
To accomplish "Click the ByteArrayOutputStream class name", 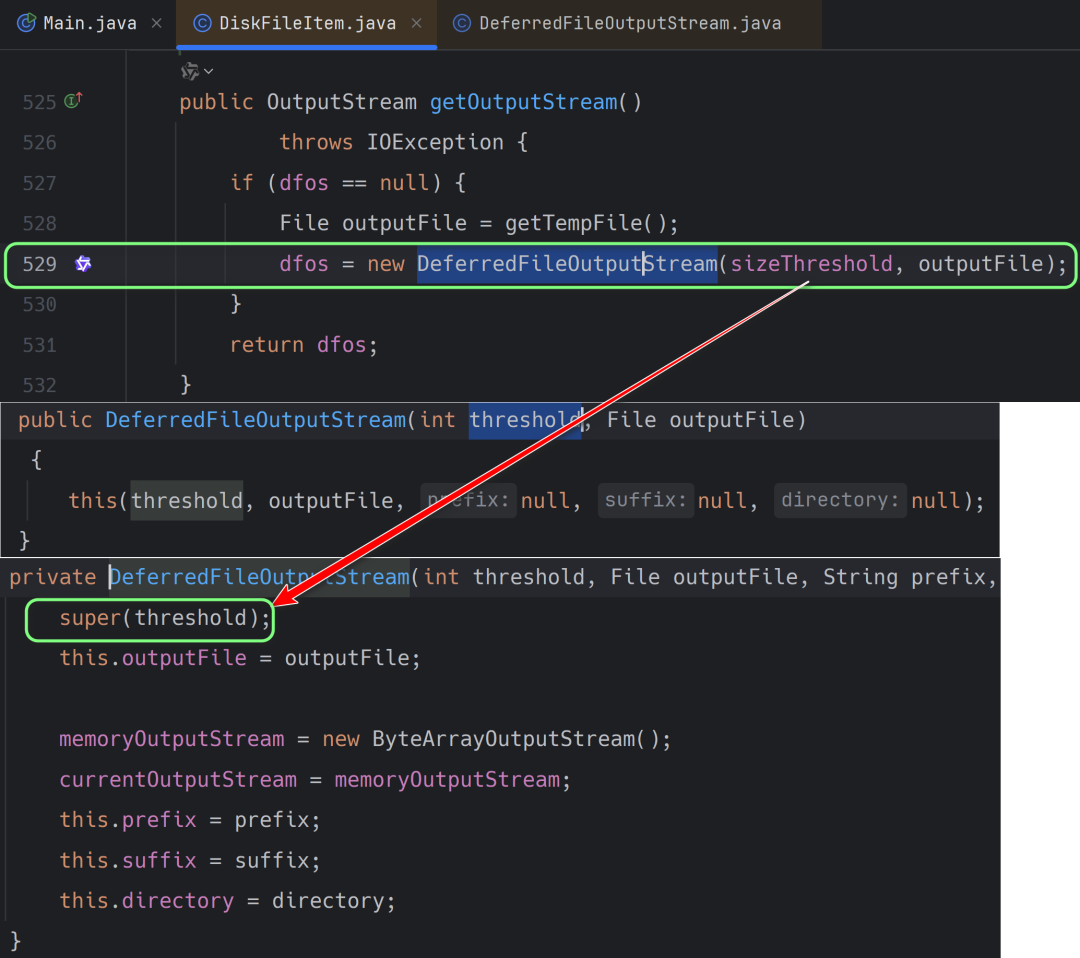I will [504, 739].
